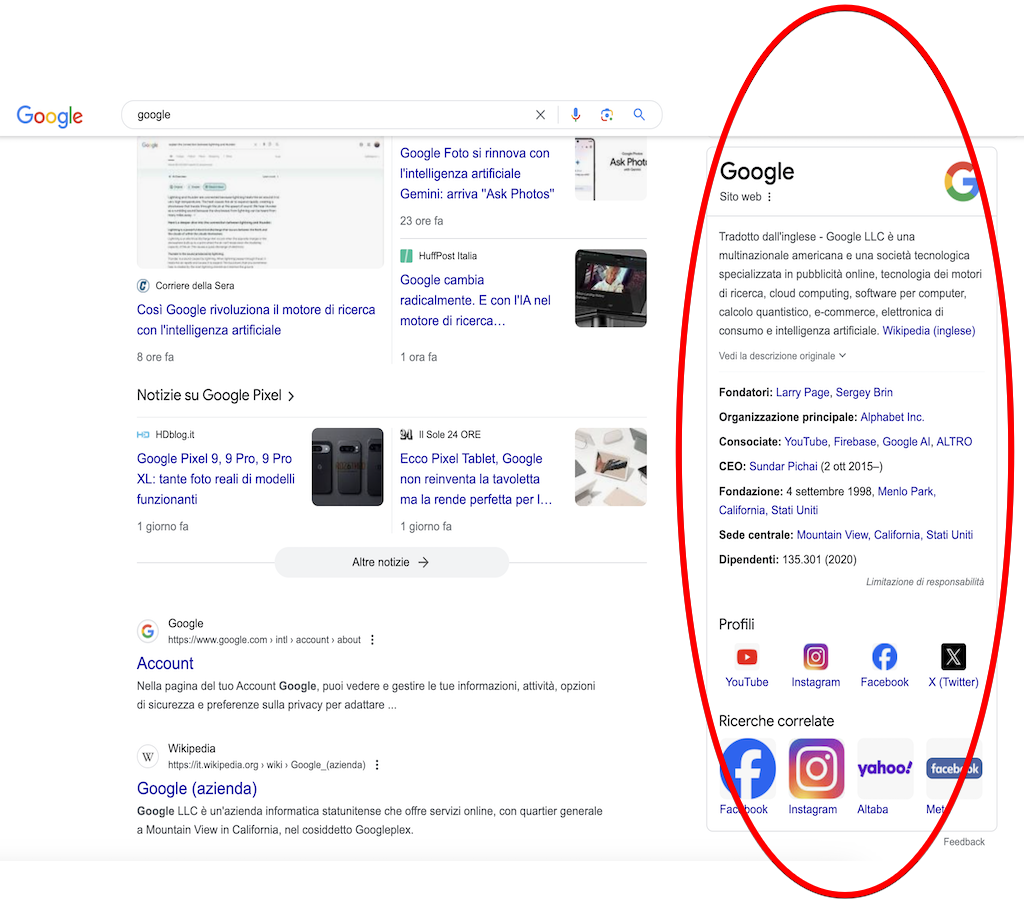Open 'Google cambia radicalmente' HuffPost article

point(475,300)
